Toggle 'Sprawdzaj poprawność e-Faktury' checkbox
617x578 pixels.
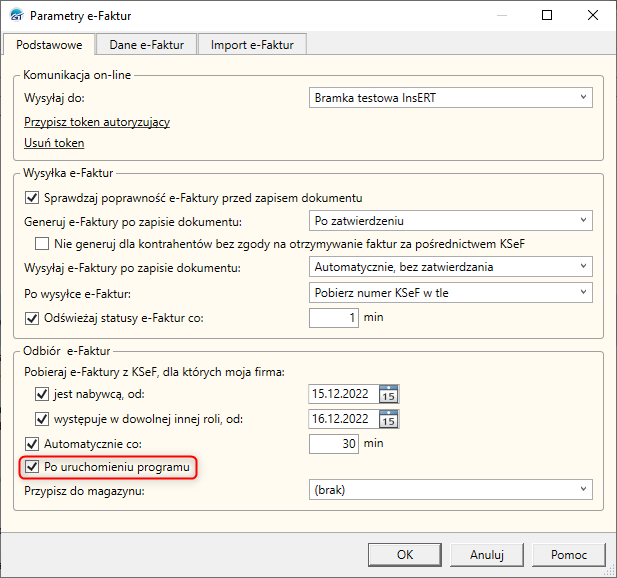pos(31,197)
